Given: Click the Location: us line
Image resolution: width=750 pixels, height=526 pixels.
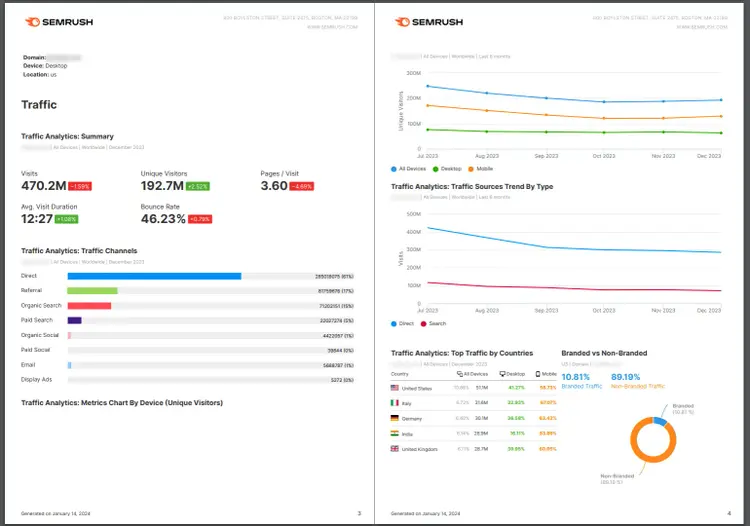Looking at the screenshot, I should tap(40, 75).
